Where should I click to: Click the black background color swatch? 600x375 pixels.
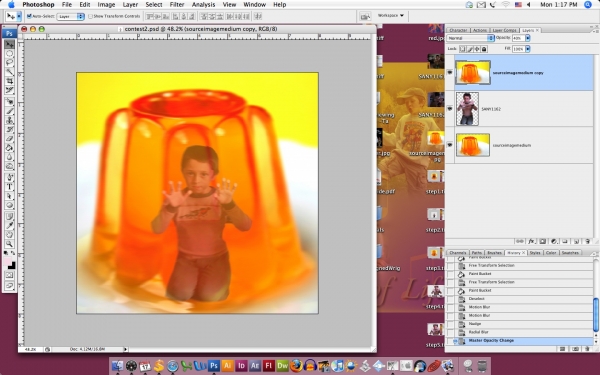(12, 266)
